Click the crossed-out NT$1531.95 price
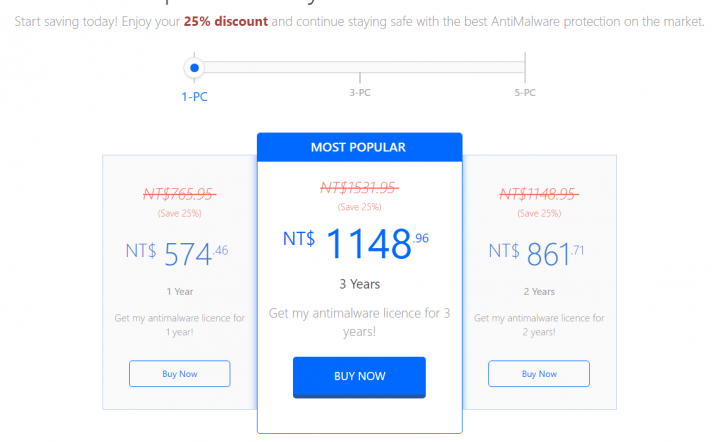This screenshot has width=720, height=442. click(x=359, y=187)
